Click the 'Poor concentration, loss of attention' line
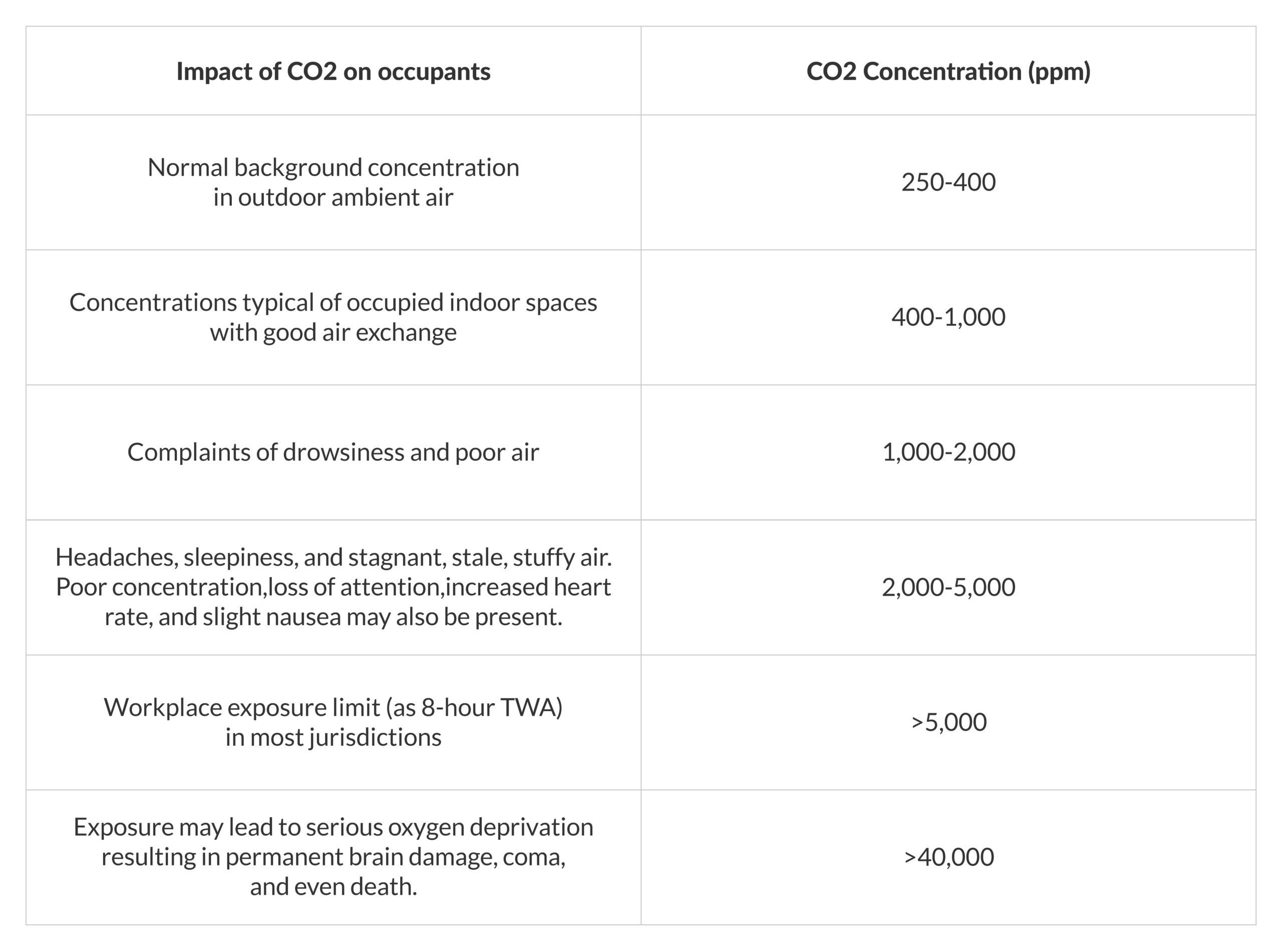The width and height of the screenshot is (1282, 952). (x=333, y=587)
